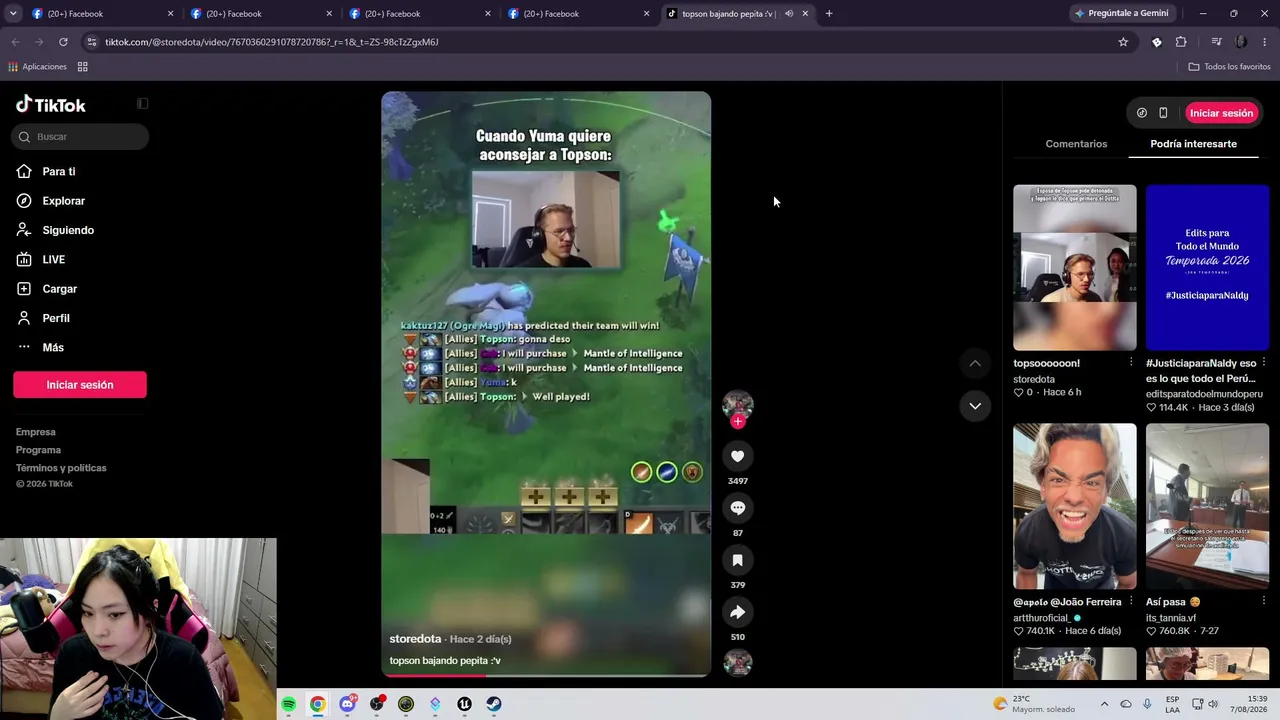
Task: Open the #JusticiaparaNaldy video thumbnail
Action: 1207,268
